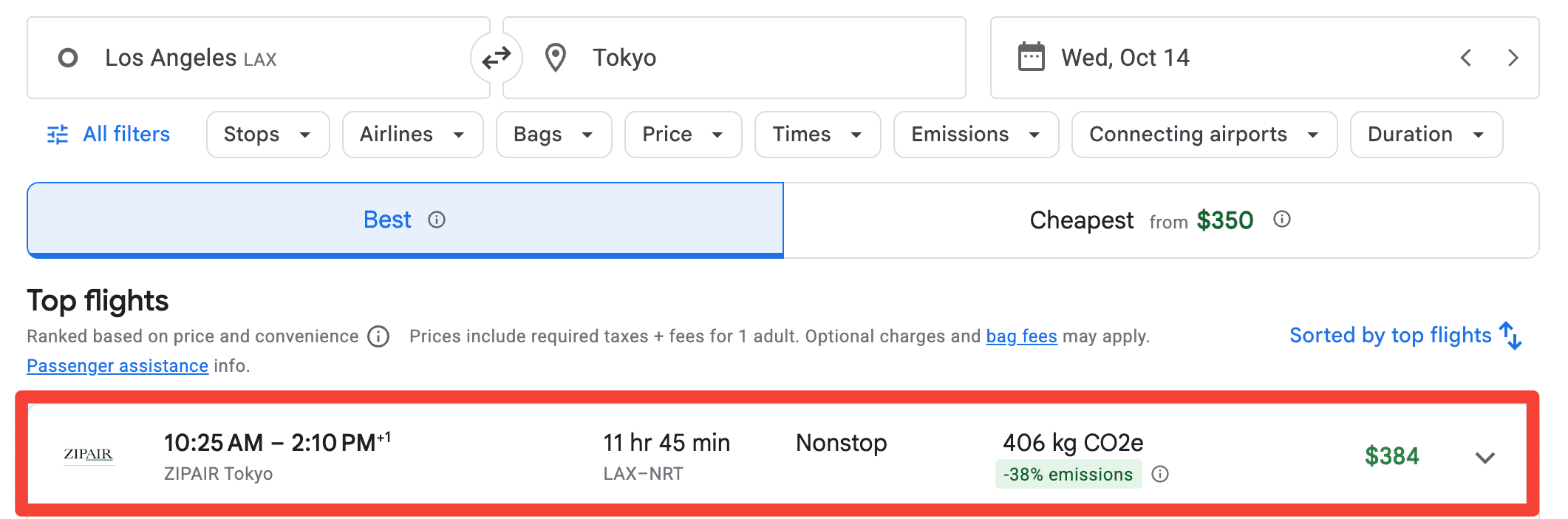This screenshot has height=519, width=1568.
Task: Open the Airlines filter dropdown
Action: click(x=412, y=135)
